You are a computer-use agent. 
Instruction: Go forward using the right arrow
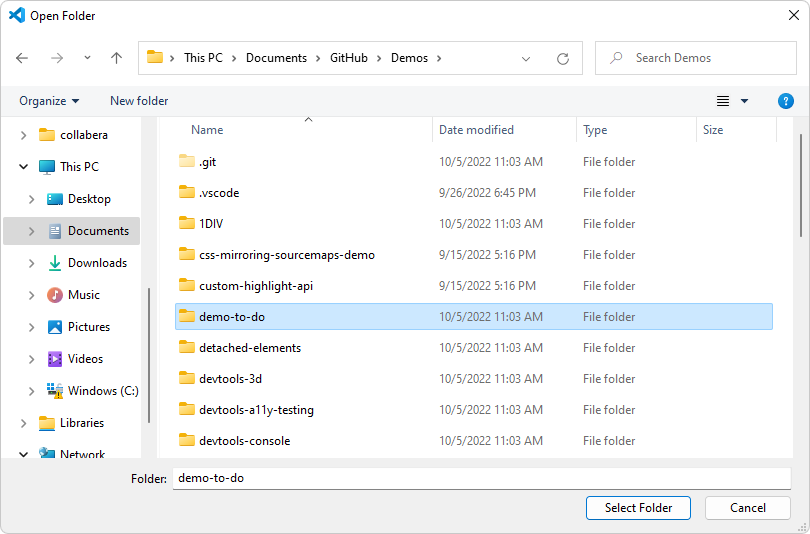(x=57, y=58)
